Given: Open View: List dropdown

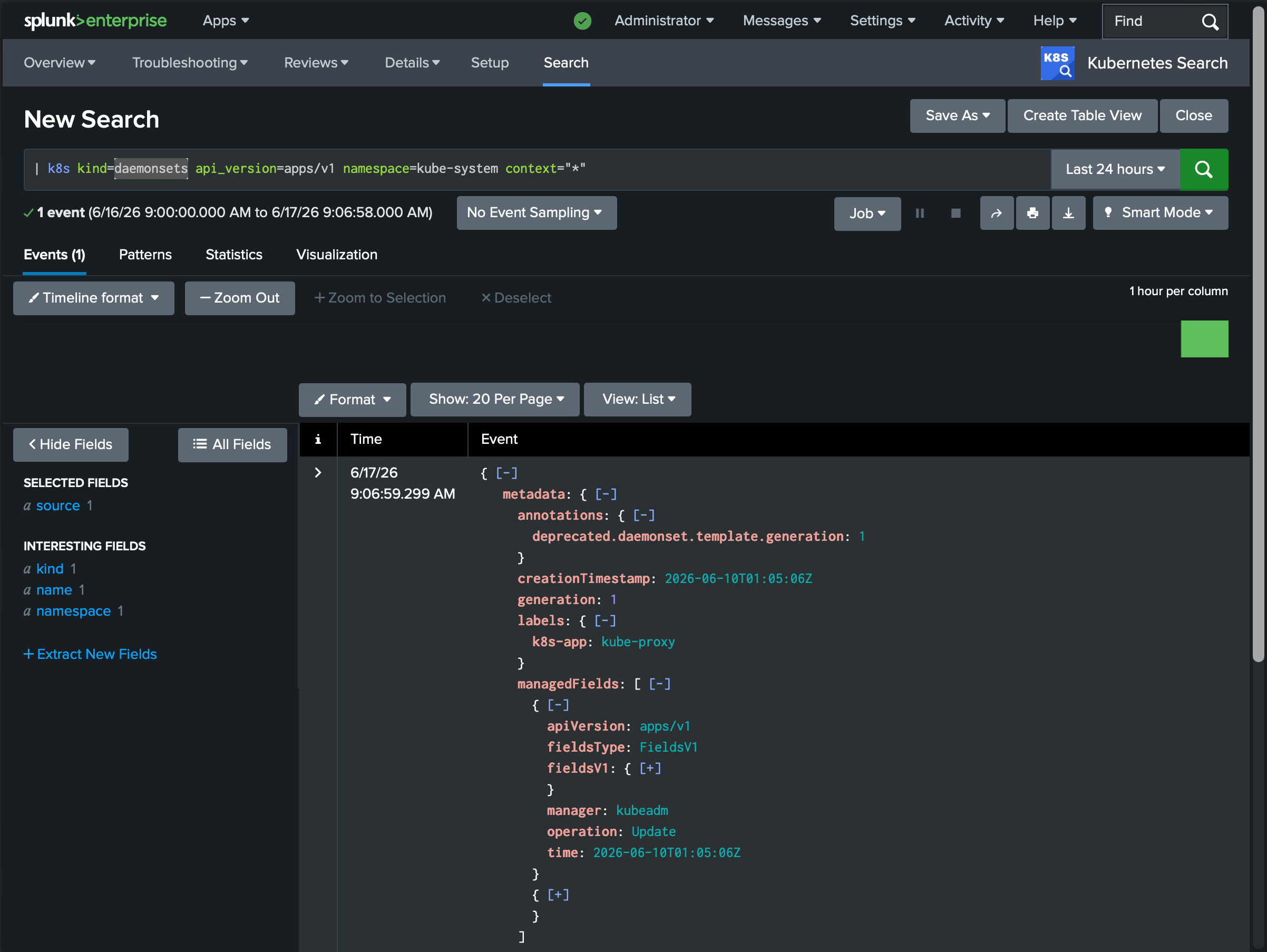Looking at the screenshot, I should point(638,399).
